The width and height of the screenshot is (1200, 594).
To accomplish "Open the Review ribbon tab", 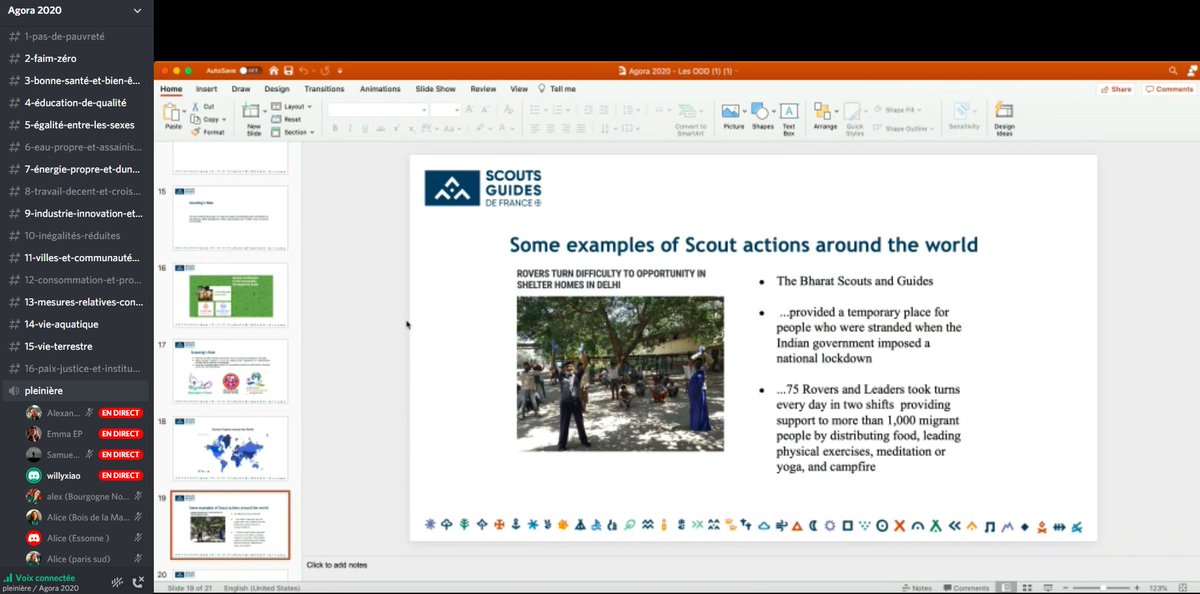I will (483, 89).
